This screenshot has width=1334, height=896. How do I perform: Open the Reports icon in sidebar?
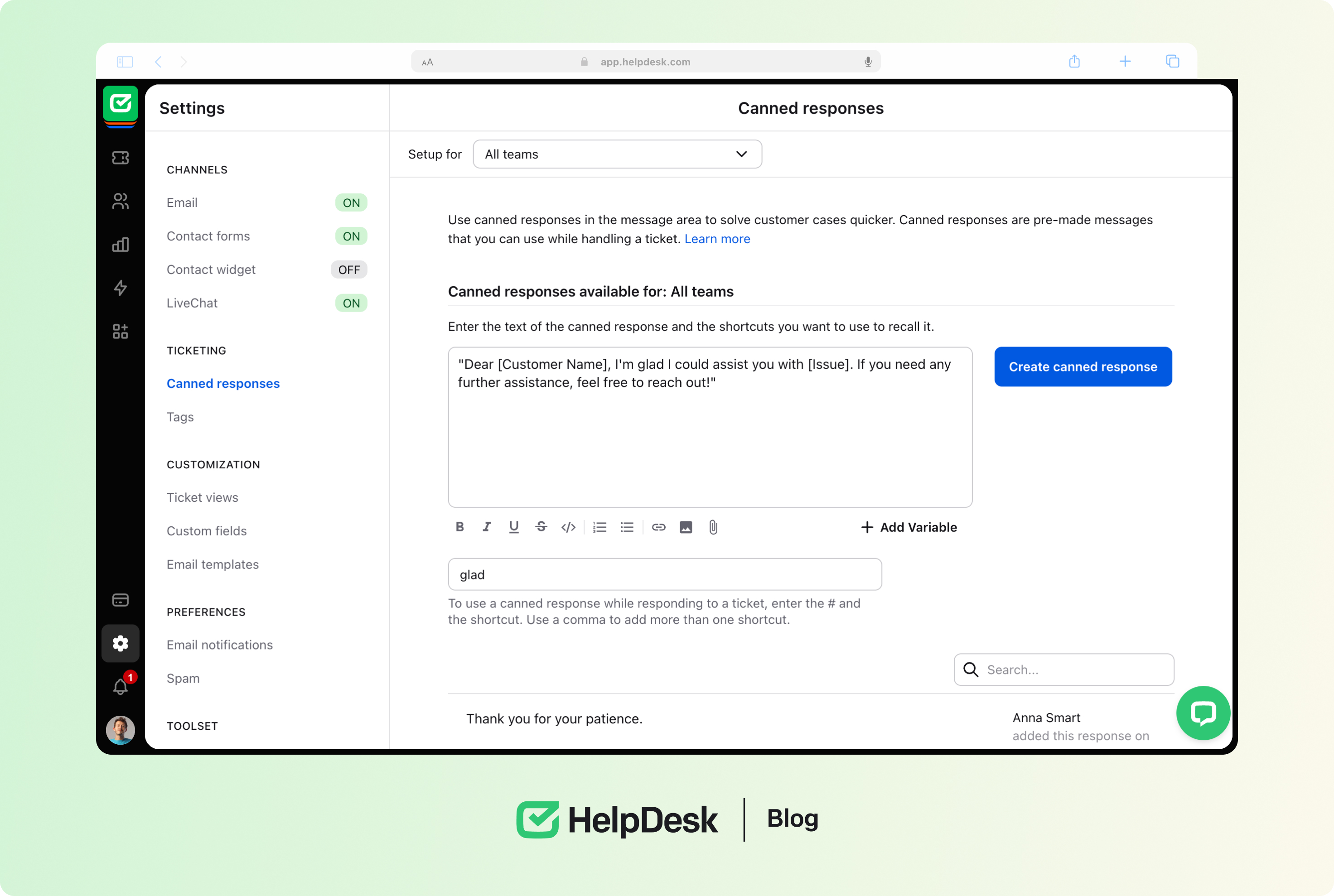(x=121, y=245)
